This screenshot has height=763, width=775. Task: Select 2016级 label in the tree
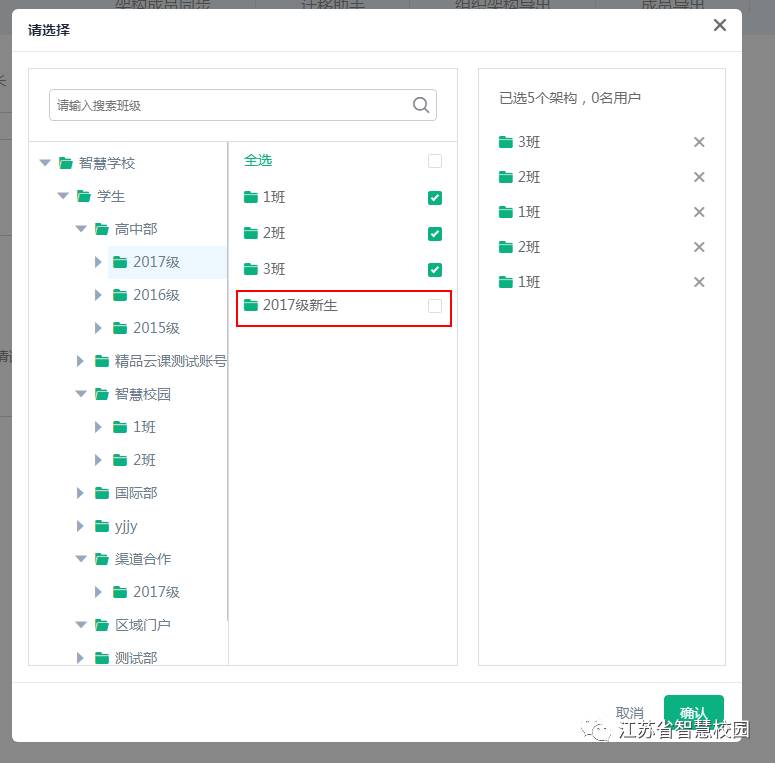pos(156,295)
